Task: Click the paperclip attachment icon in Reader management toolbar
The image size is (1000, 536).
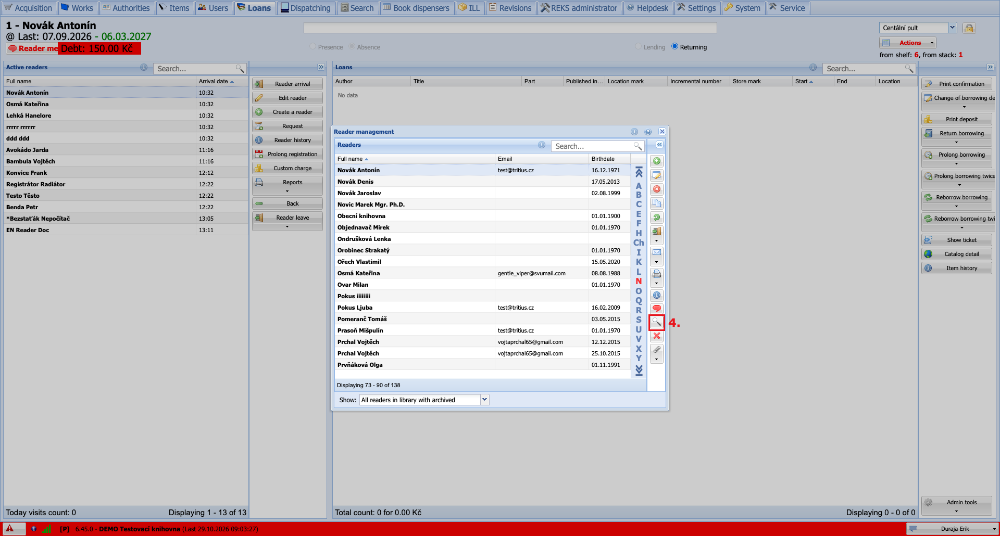Action: point(656,350)
